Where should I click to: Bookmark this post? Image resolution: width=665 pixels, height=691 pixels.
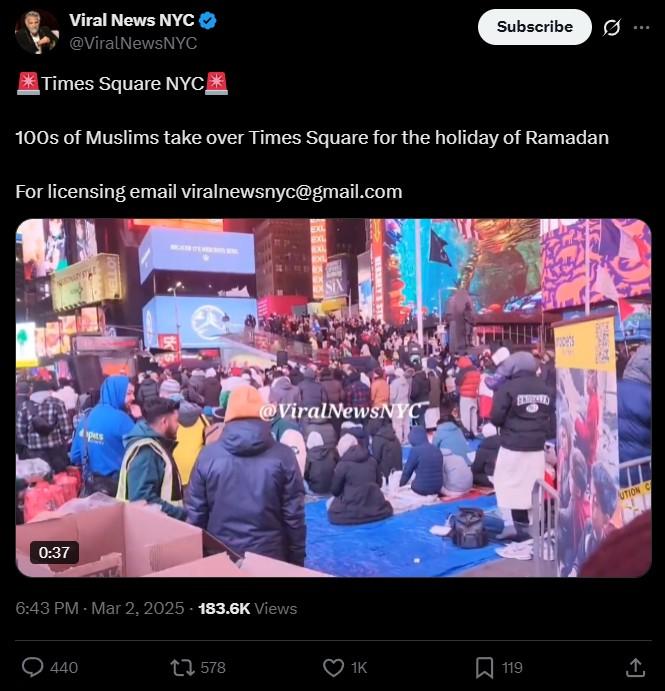484,668
